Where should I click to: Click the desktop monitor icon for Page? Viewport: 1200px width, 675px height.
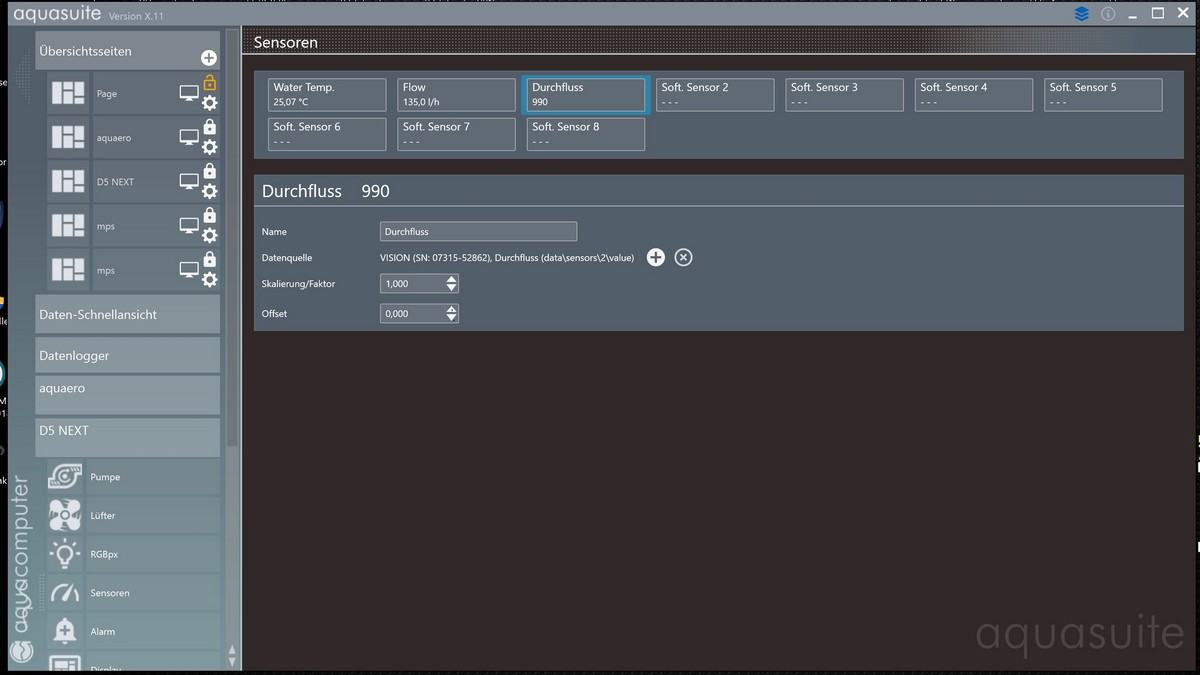[189, 93]
